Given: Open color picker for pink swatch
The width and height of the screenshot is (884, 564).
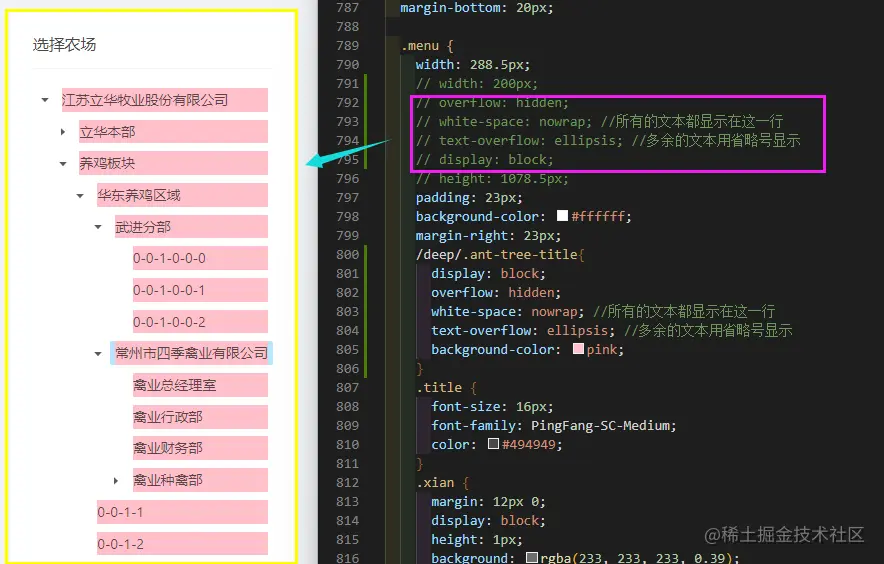Looking at the screenshot, I should coord(578,349).
